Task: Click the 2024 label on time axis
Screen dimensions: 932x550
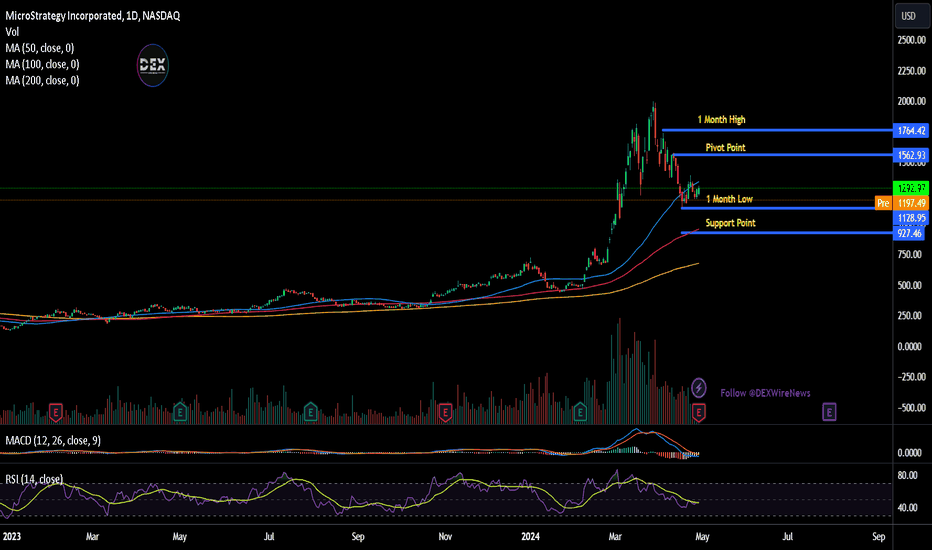Action: (530, 536)
